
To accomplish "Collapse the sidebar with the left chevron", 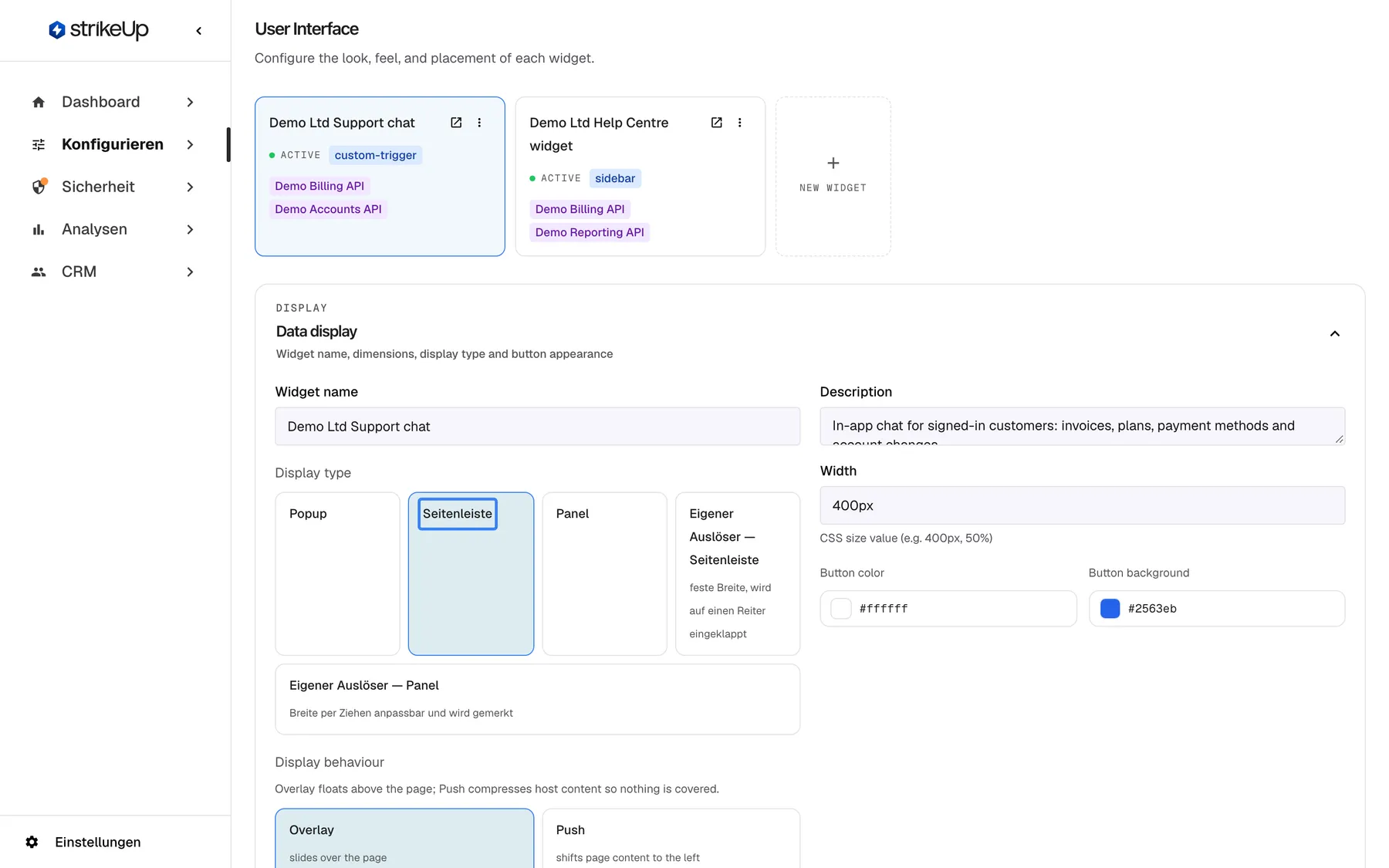I will tap(199, 31).
